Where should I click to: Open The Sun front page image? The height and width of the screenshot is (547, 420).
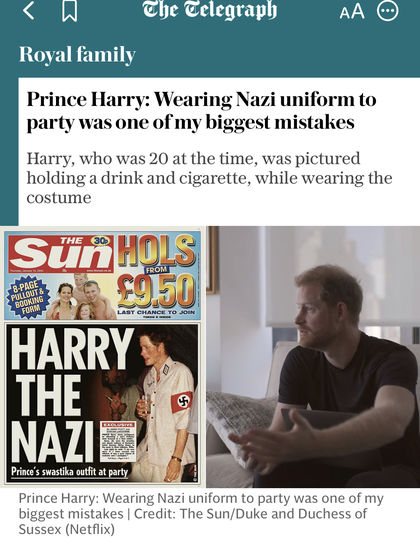click(103, 357)
